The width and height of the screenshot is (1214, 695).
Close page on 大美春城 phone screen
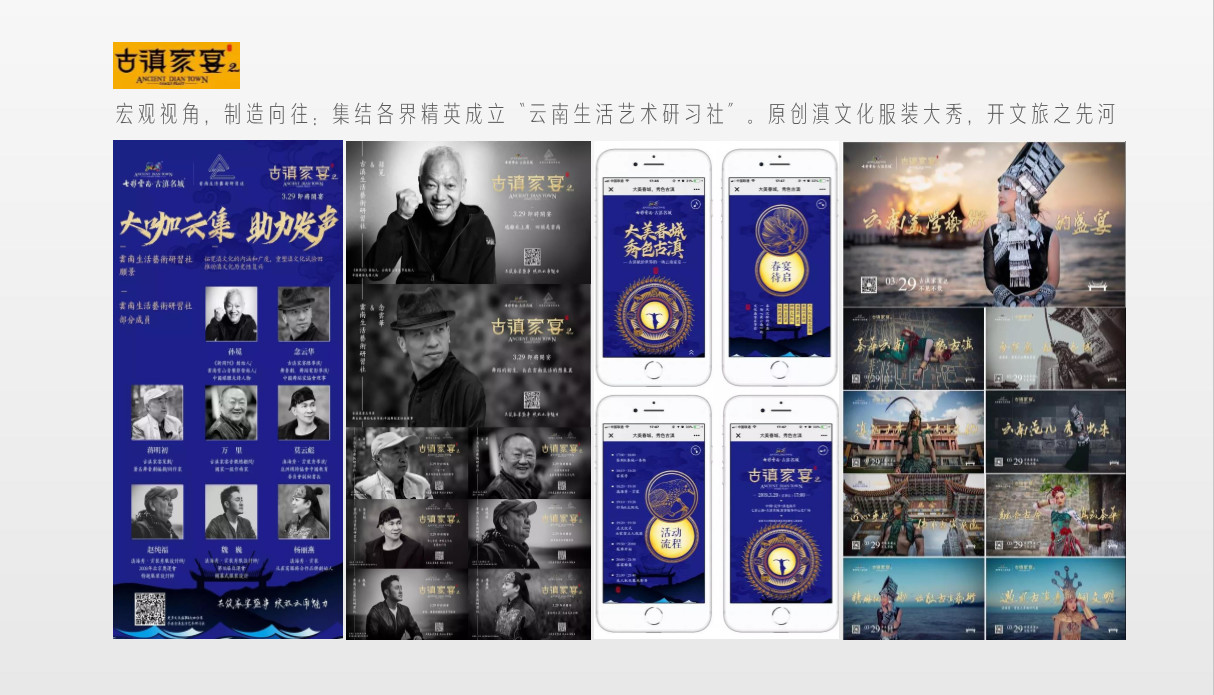click(x=611, y=187)
